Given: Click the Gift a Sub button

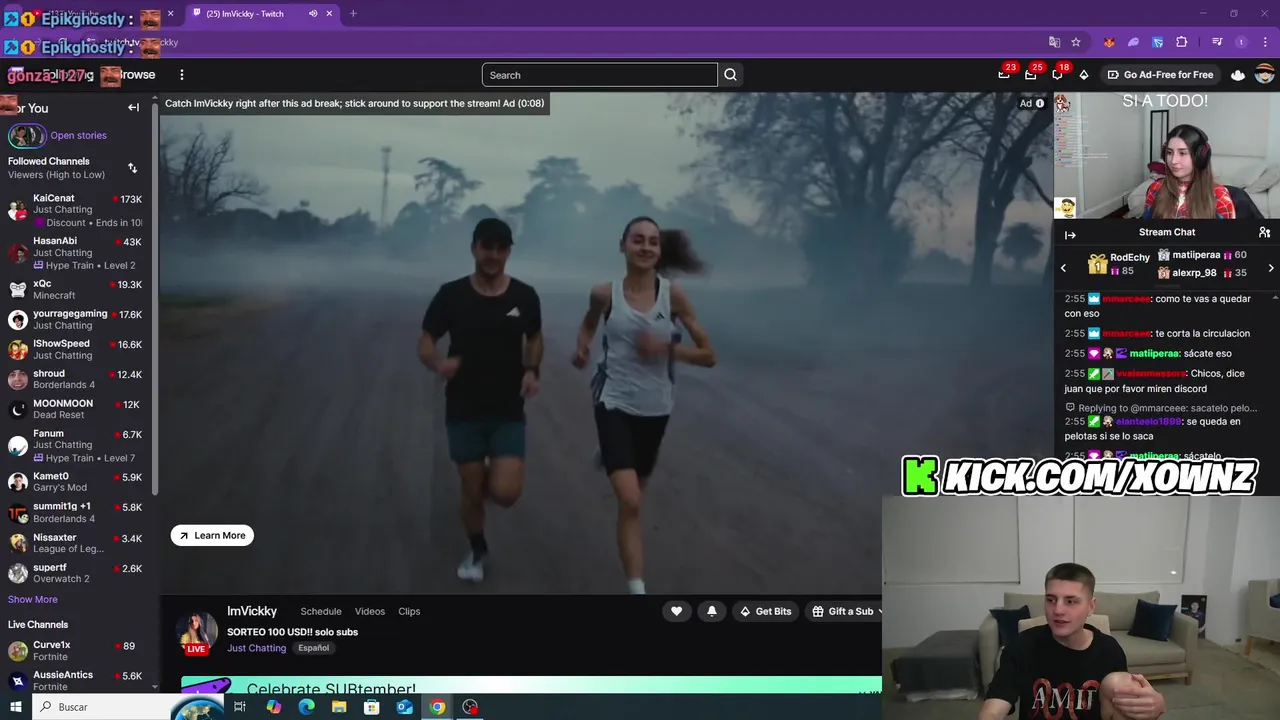Looking at the screenshot, I should 843,611.
